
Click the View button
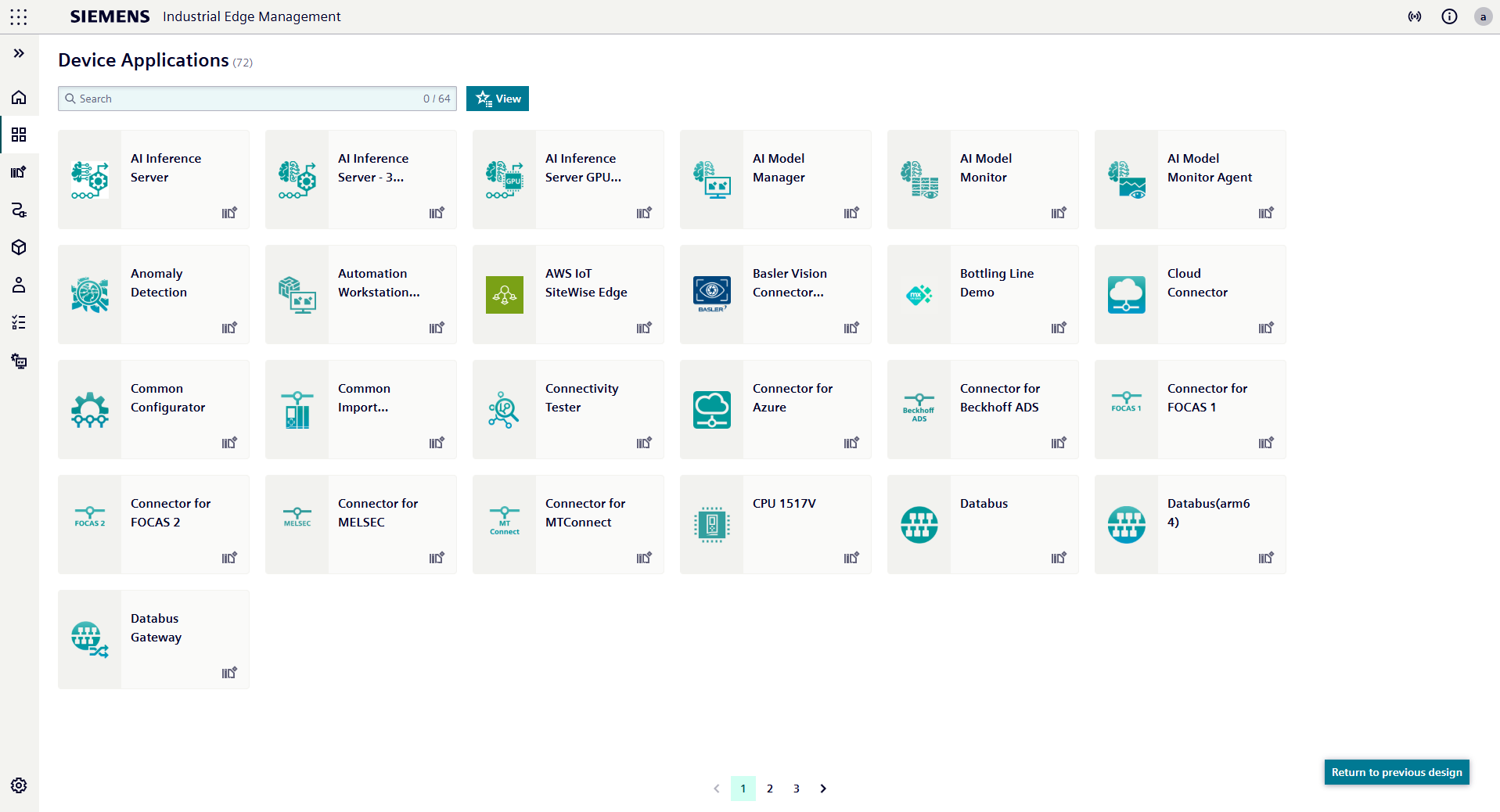point(498,99)
